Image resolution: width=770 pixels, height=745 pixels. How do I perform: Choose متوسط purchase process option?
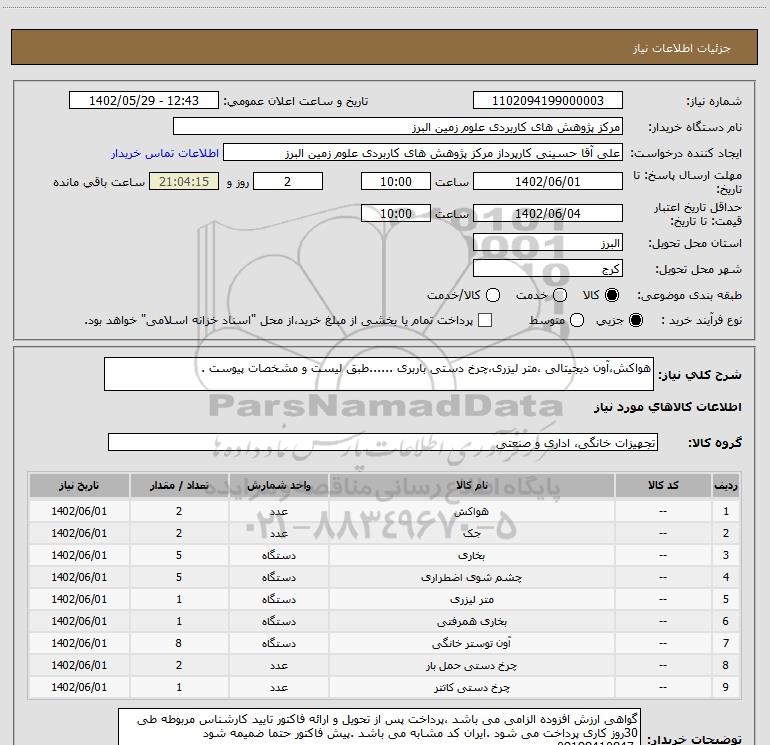click(x=577, y=320)
